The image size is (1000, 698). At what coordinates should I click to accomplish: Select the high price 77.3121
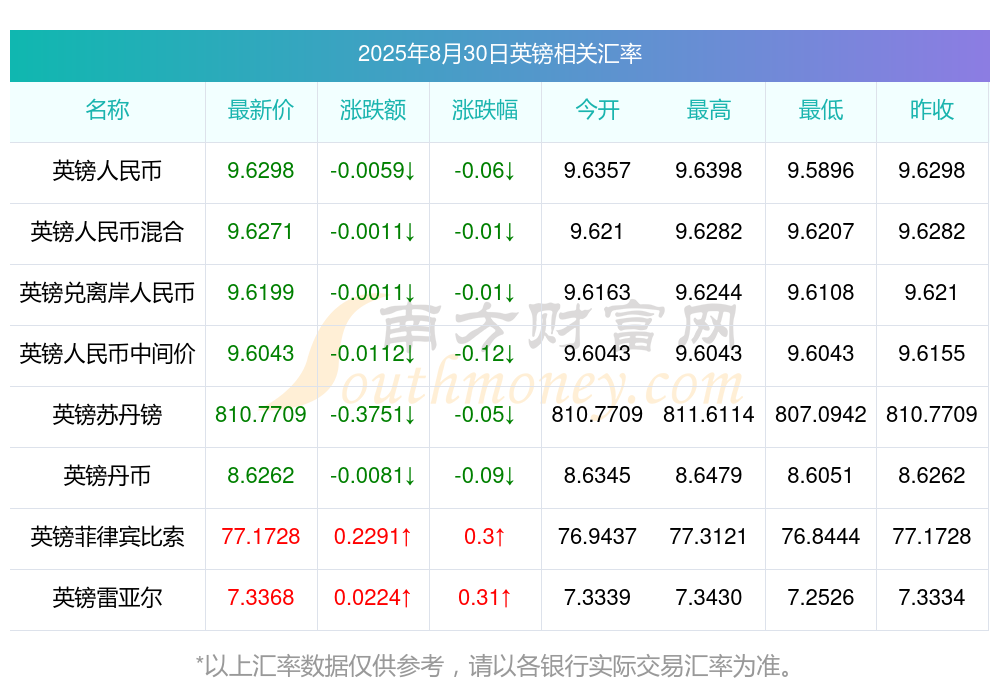709,536
